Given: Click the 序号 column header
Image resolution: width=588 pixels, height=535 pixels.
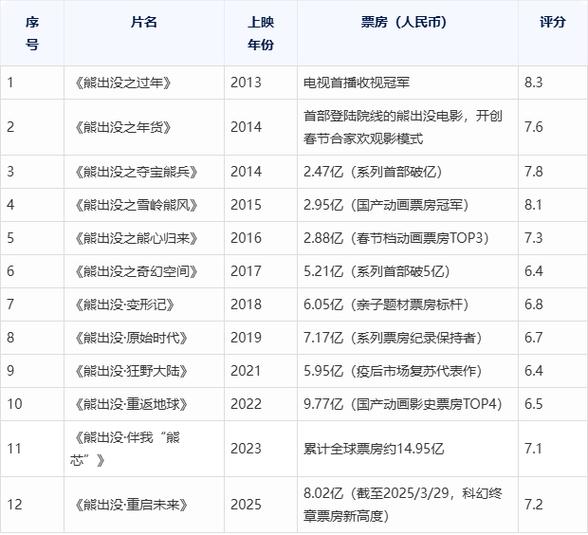Looking at the screenshot, I should point(32,33).
